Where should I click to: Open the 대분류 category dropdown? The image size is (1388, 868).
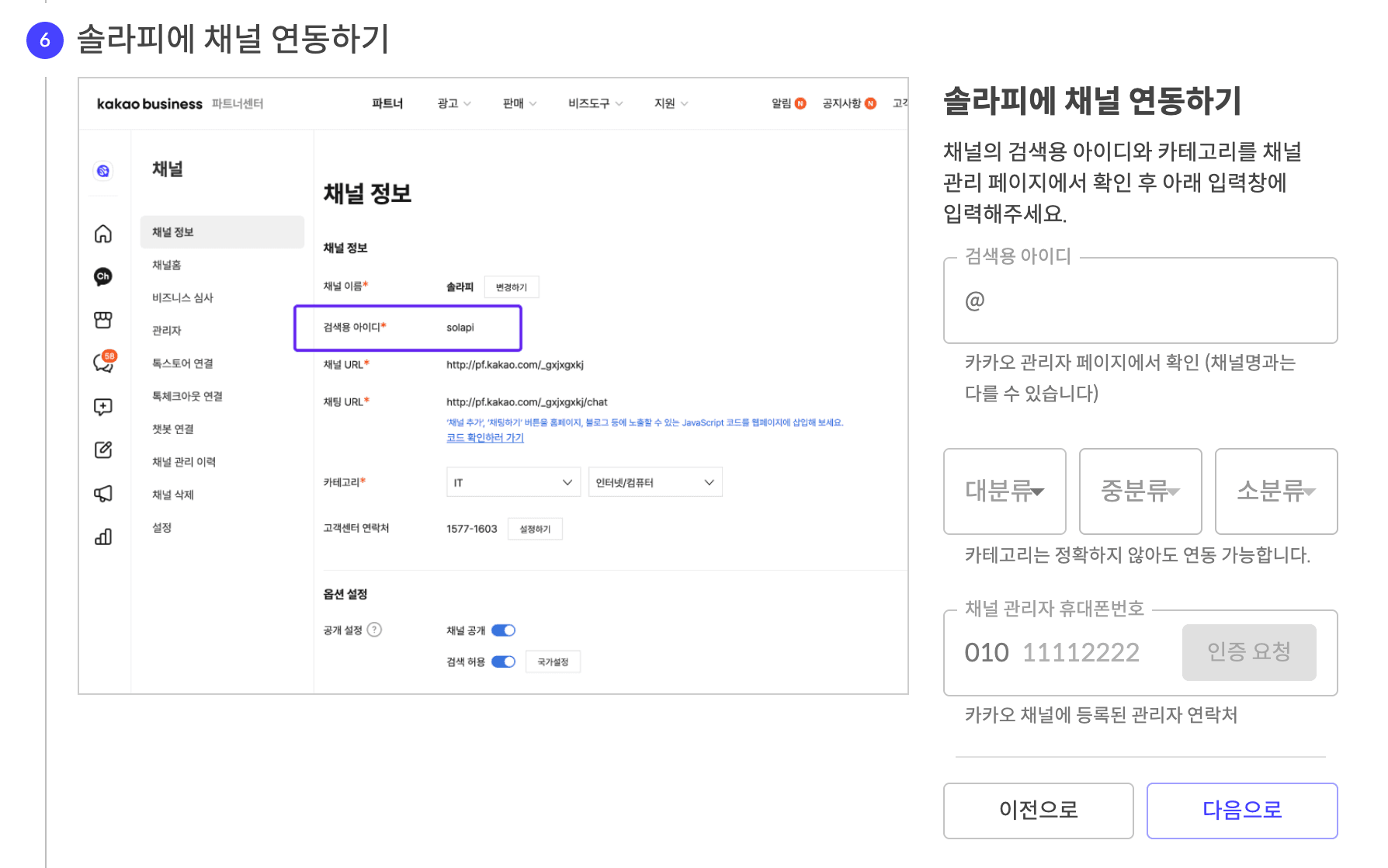[1005, 491]
